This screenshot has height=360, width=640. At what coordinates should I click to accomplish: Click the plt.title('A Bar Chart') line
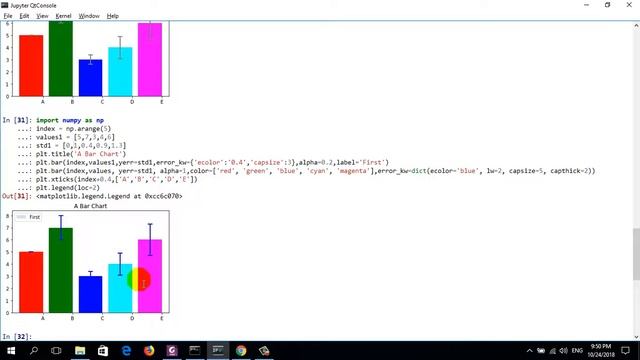(x=81, y=154)
